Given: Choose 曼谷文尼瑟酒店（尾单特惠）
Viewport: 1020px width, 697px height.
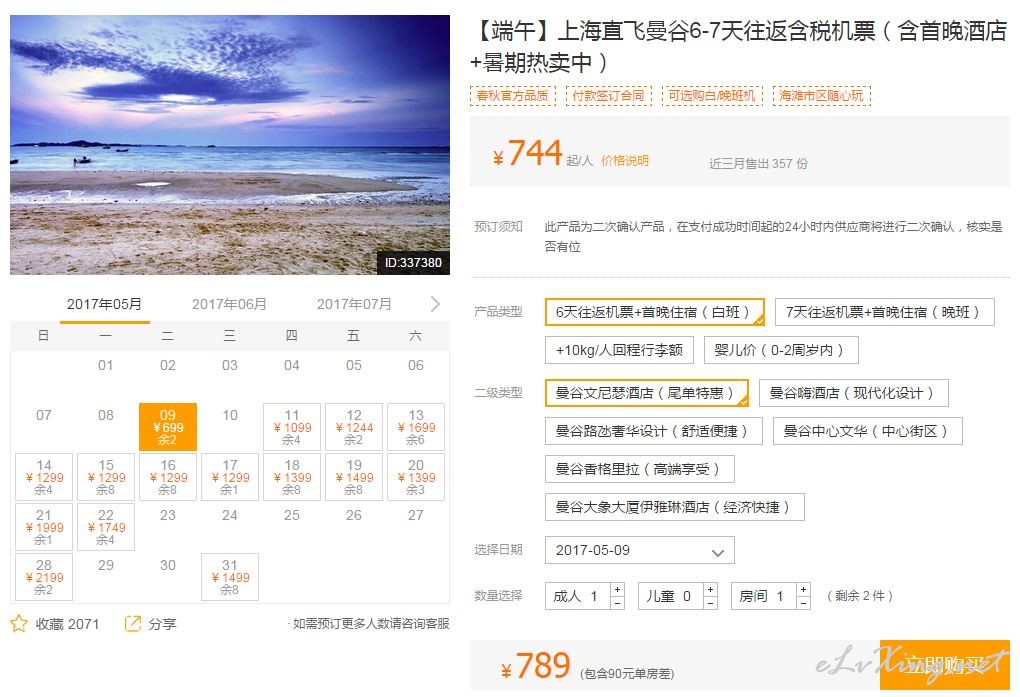Looking at the screenshot, I should click(647, 393).
